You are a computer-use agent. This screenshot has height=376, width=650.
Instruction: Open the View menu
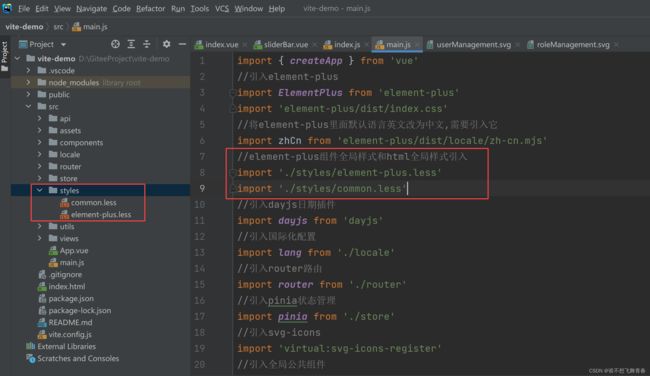coord(62,8)
